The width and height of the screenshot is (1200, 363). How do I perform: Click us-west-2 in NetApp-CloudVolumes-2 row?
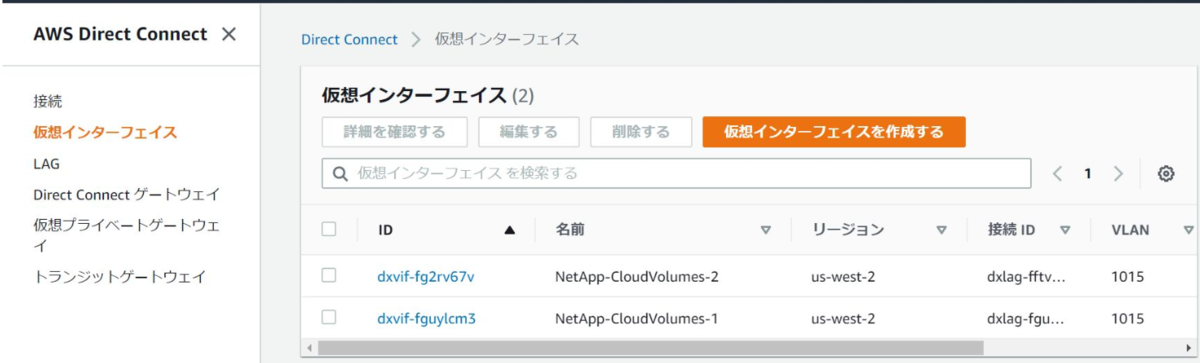pyautogui.click(x=843, y=277)
